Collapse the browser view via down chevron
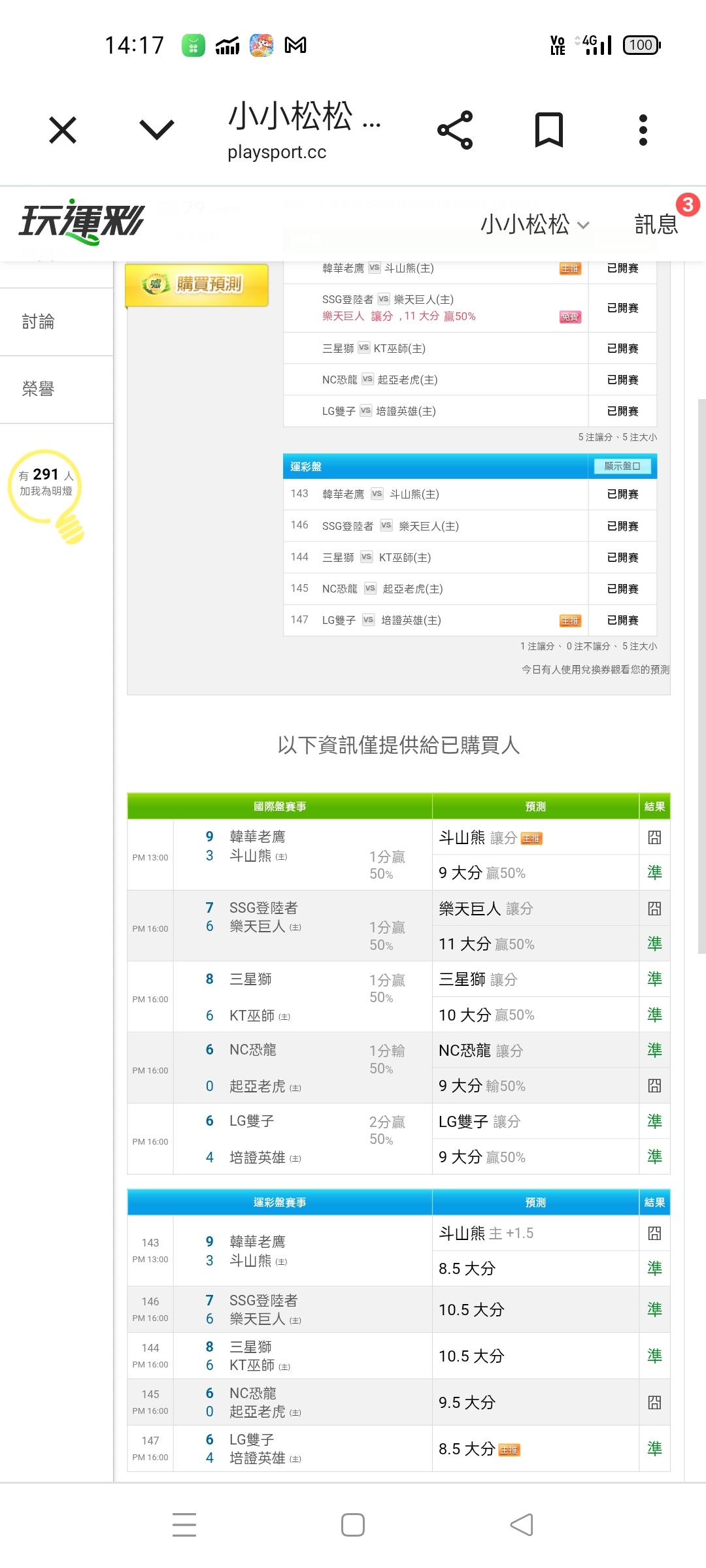 click(x=157, y=130)
